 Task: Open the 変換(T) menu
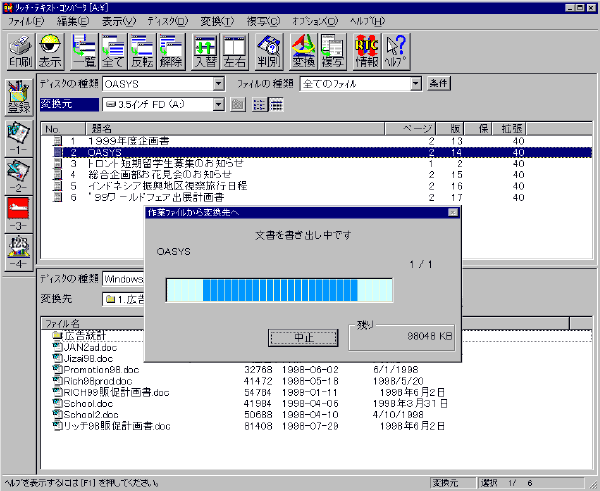pos(217,21)
